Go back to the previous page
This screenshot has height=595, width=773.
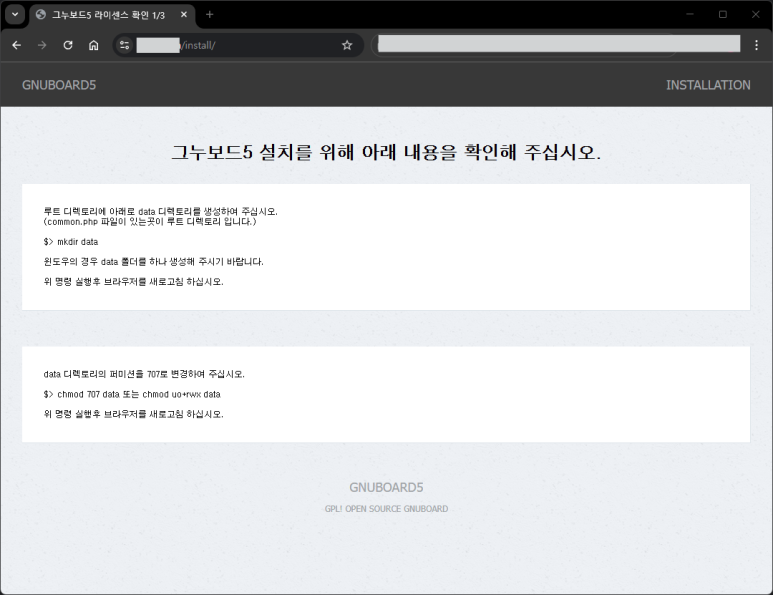[x=17, y=45]
